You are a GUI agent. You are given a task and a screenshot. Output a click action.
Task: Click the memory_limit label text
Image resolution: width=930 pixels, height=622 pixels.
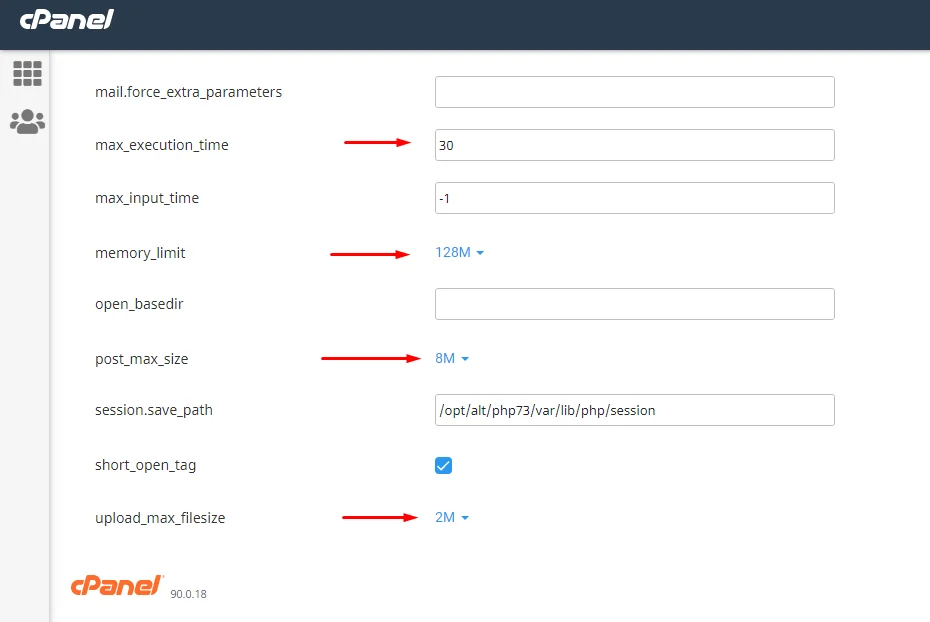coord(140,253)
